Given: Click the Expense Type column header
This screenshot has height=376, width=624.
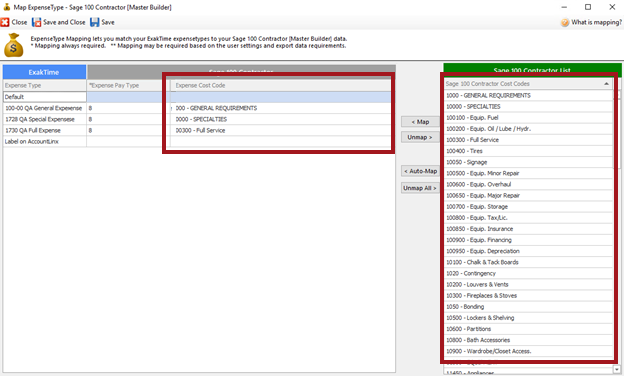Looking at the screenshot, I should click(x=45, y=86).
